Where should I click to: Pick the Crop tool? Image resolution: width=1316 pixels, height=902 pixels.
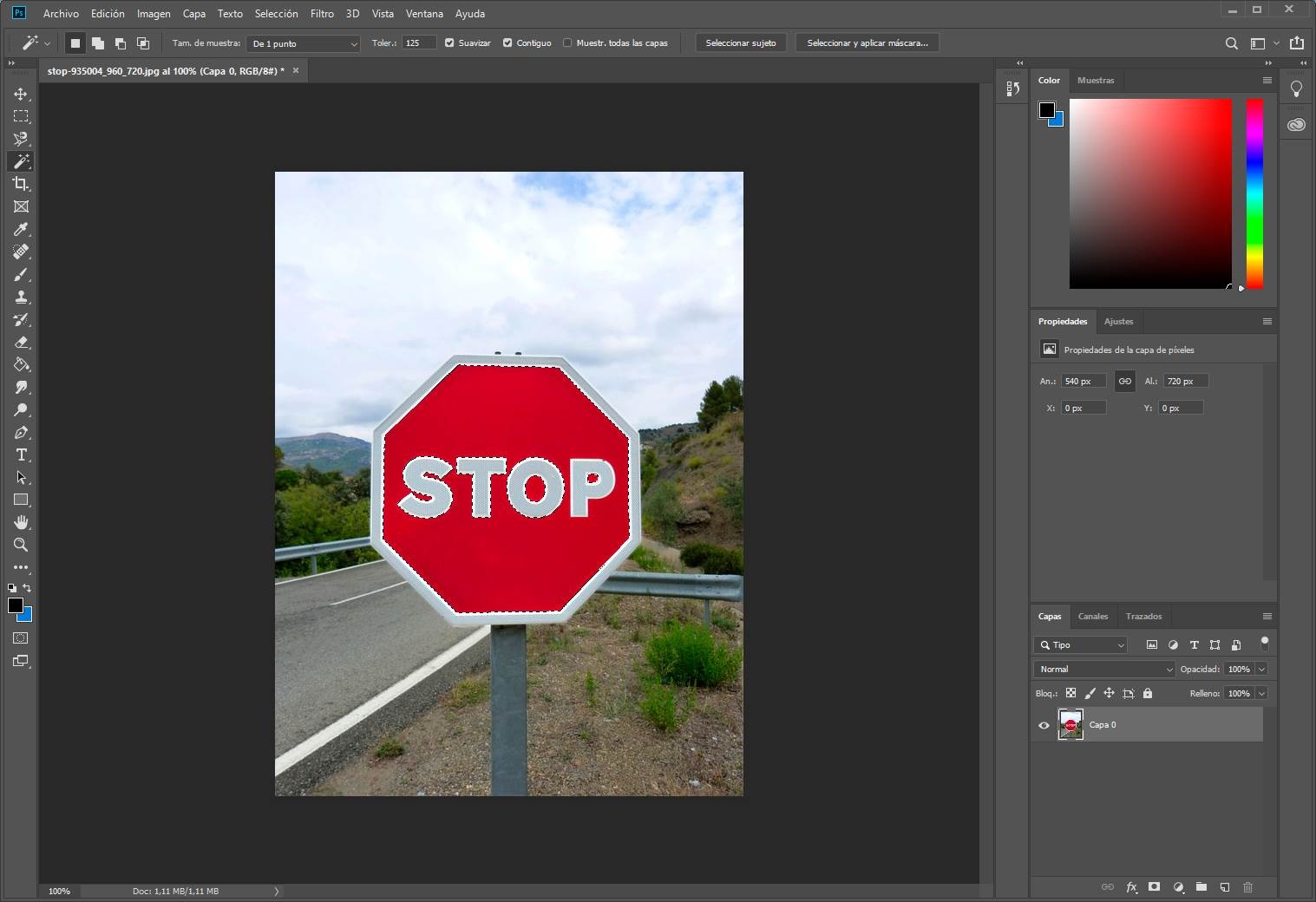(x=21, y=184)
